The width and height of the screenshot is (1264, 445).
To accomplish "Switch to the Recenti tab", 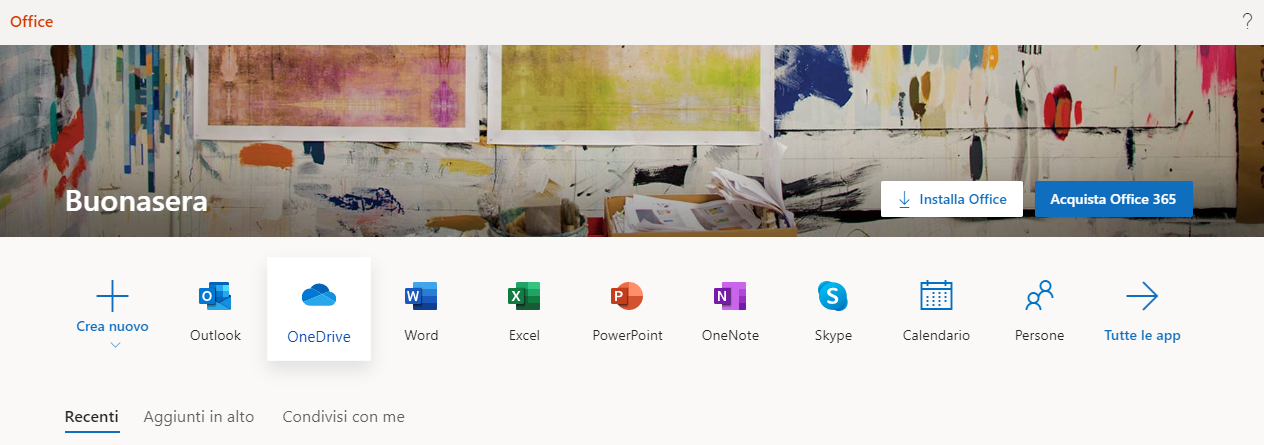I will pos(92,417).
